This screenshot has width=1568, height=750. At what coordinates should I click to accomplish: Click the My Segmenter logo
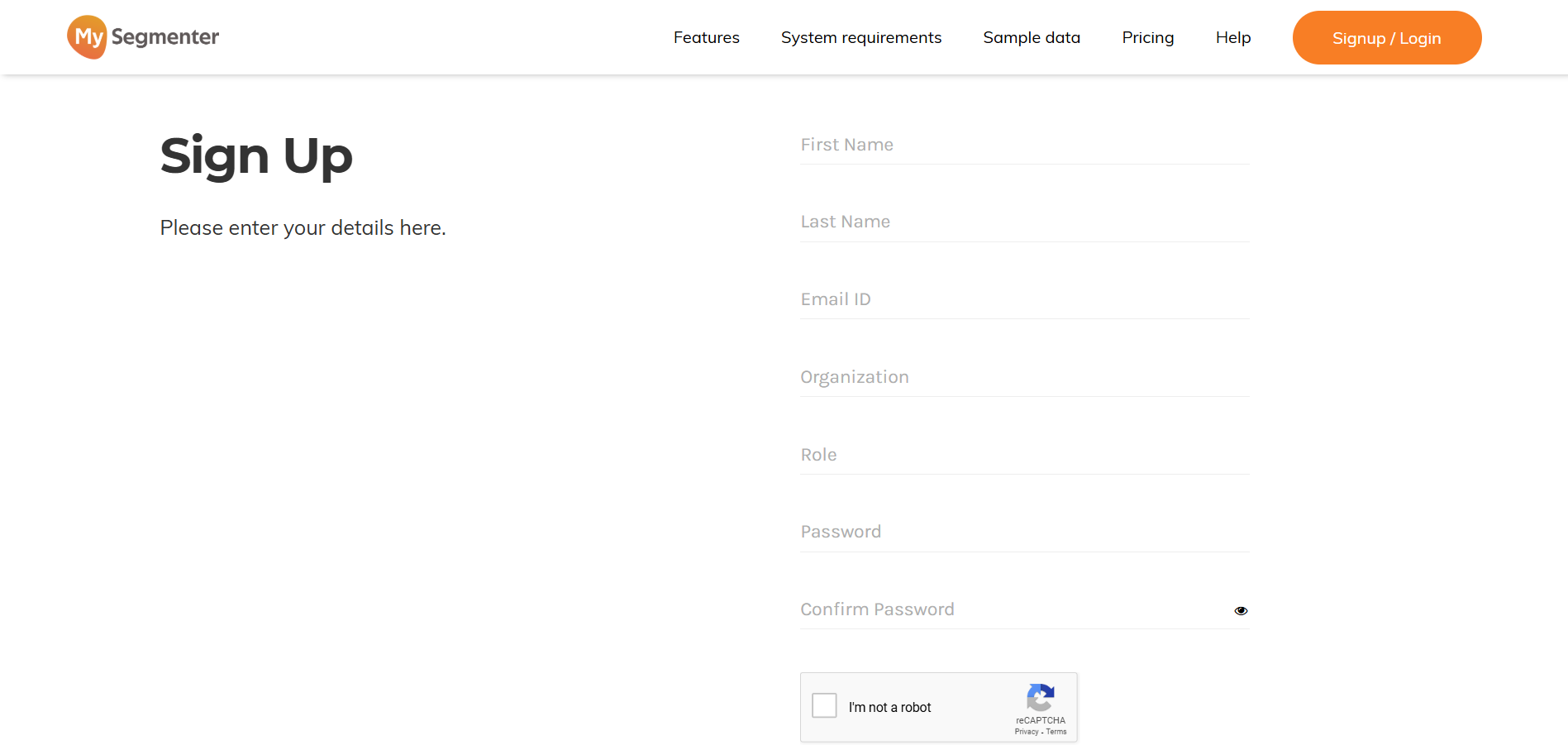coord(143,37)
